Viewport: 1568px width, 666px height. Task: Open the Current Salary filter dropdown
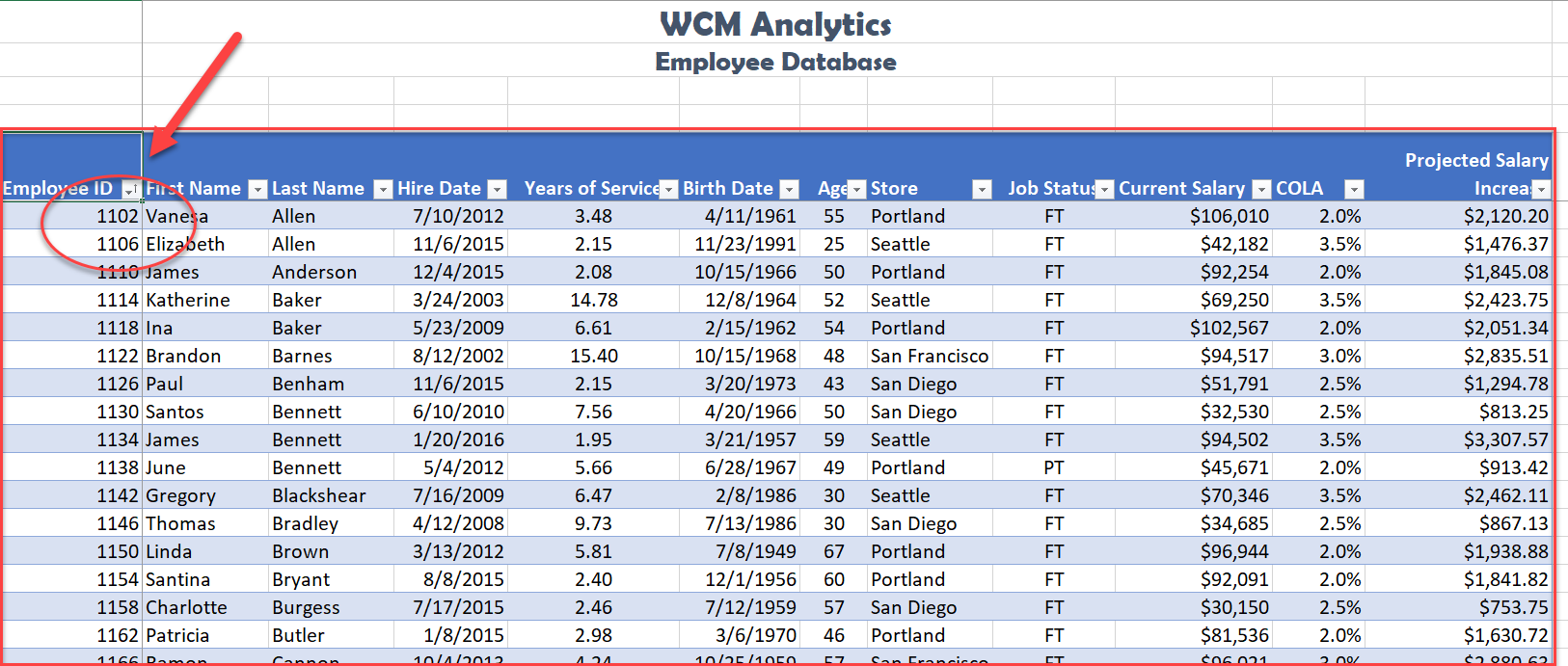point(1261,190)
